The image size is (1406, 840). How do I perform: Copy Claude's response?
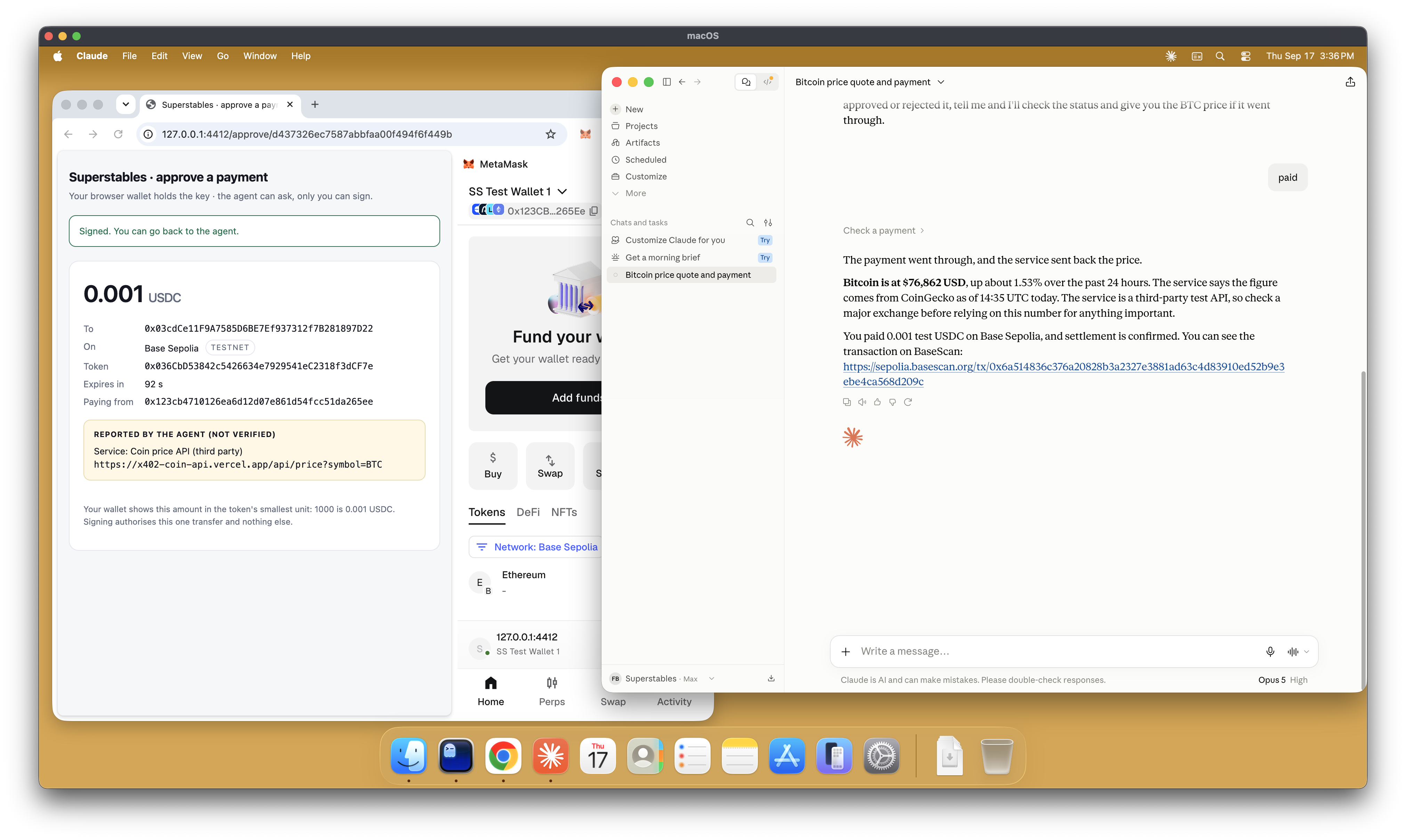(x=847, y=402)
